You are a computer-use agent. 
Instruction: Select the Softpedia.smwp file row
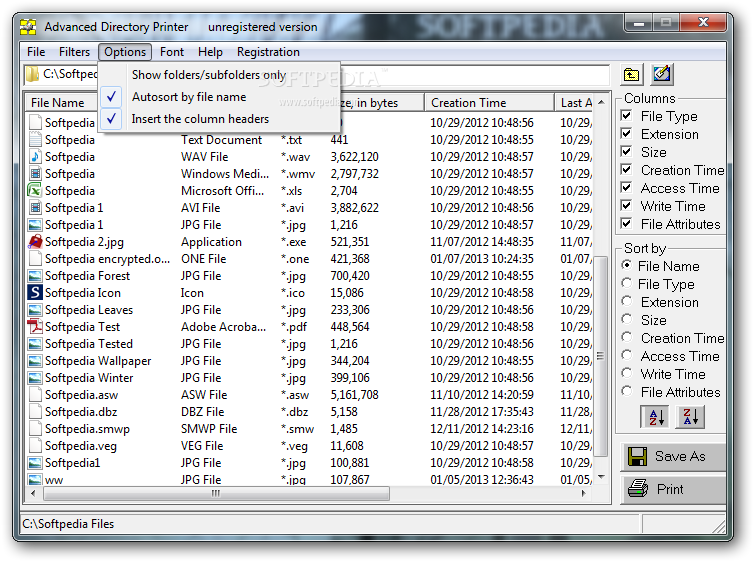309,428
